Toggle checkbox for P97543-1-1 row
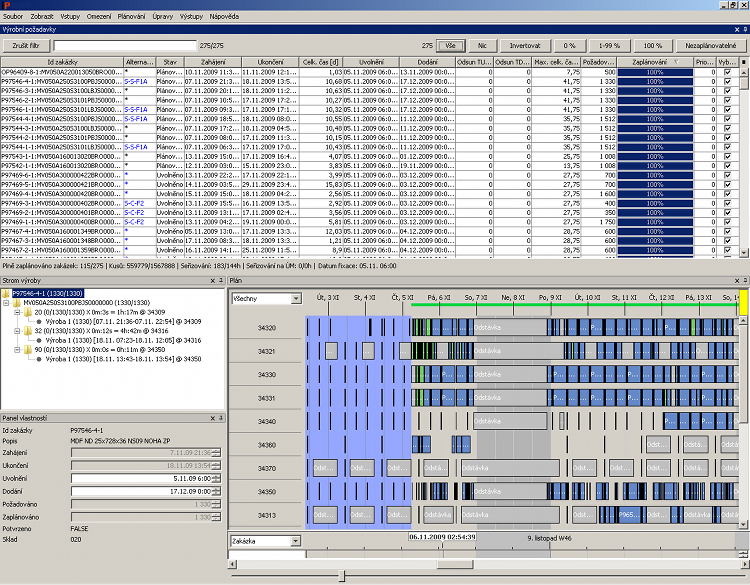The height and width of the screenshot is (585, 750). (728, 156)
